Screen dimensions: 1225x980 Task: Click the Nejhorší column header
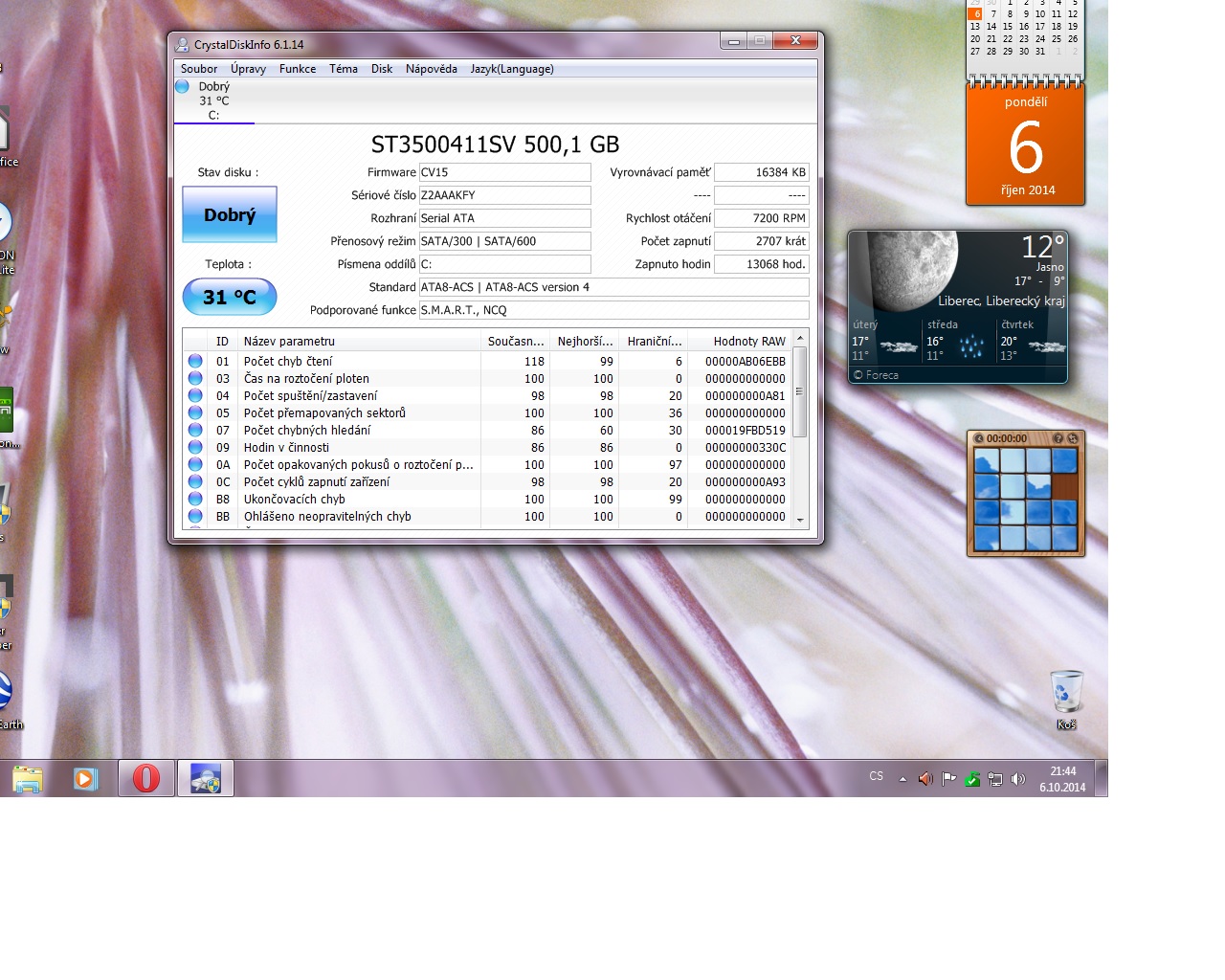tap(584, 341)
